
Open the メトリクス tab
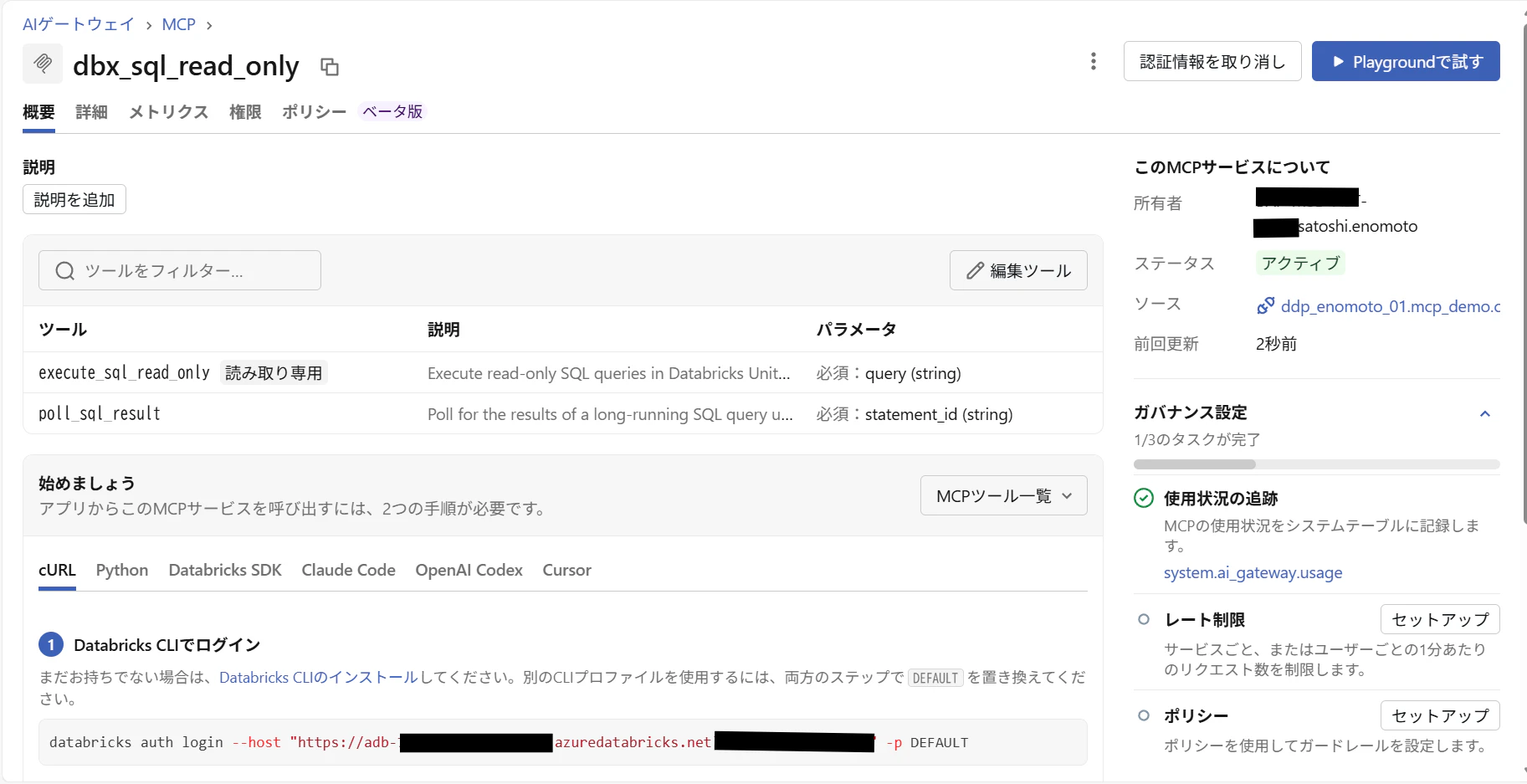(168, 112)
